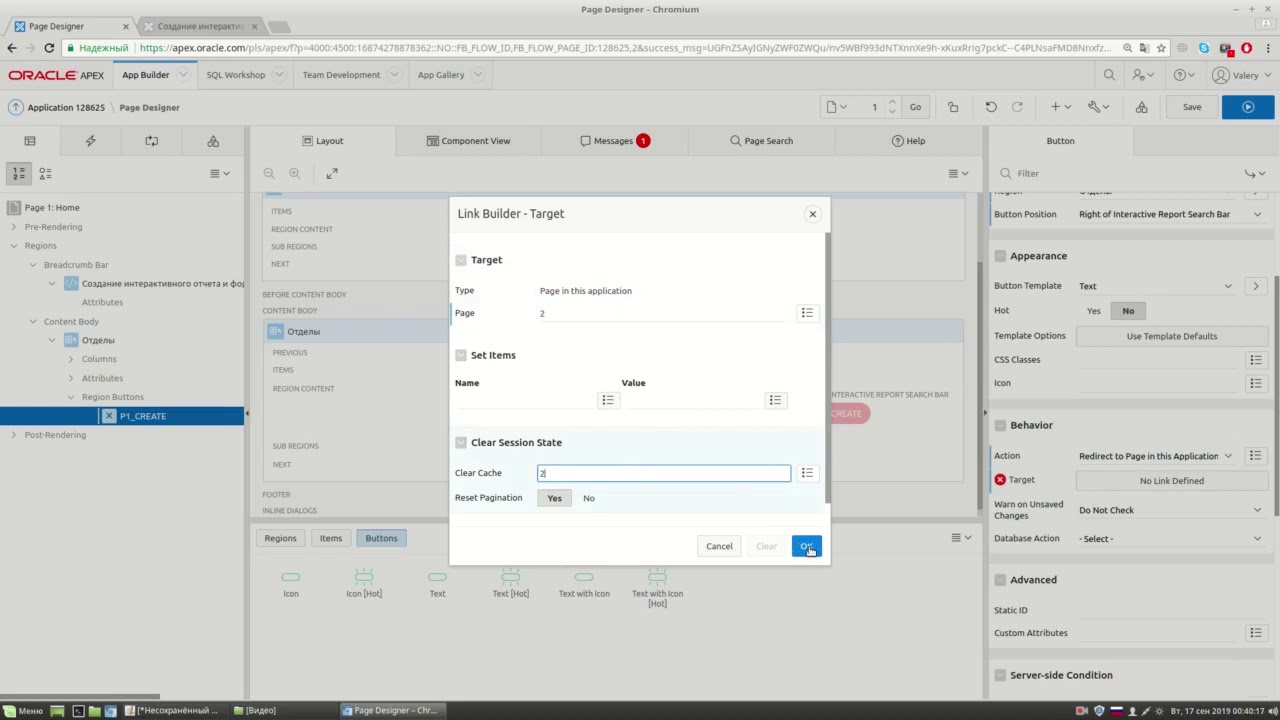Screen dimensions: 1280x720
Task: Click the SQL Workshop menu
Action: click(x=236, y=75)
